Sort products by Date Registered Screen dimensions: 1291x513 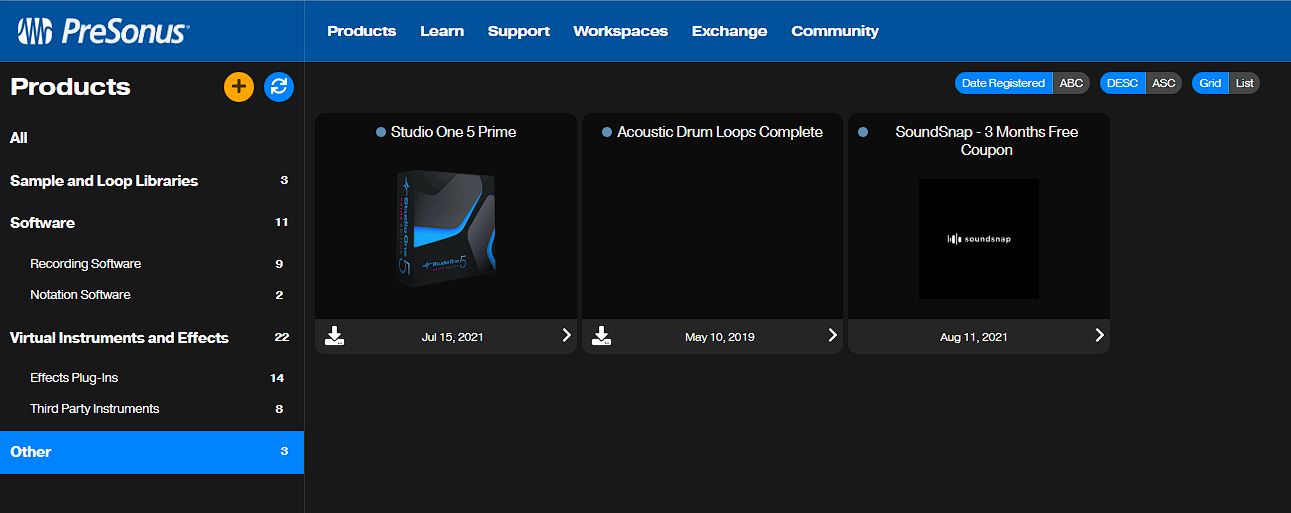(x=1003, y=83)
